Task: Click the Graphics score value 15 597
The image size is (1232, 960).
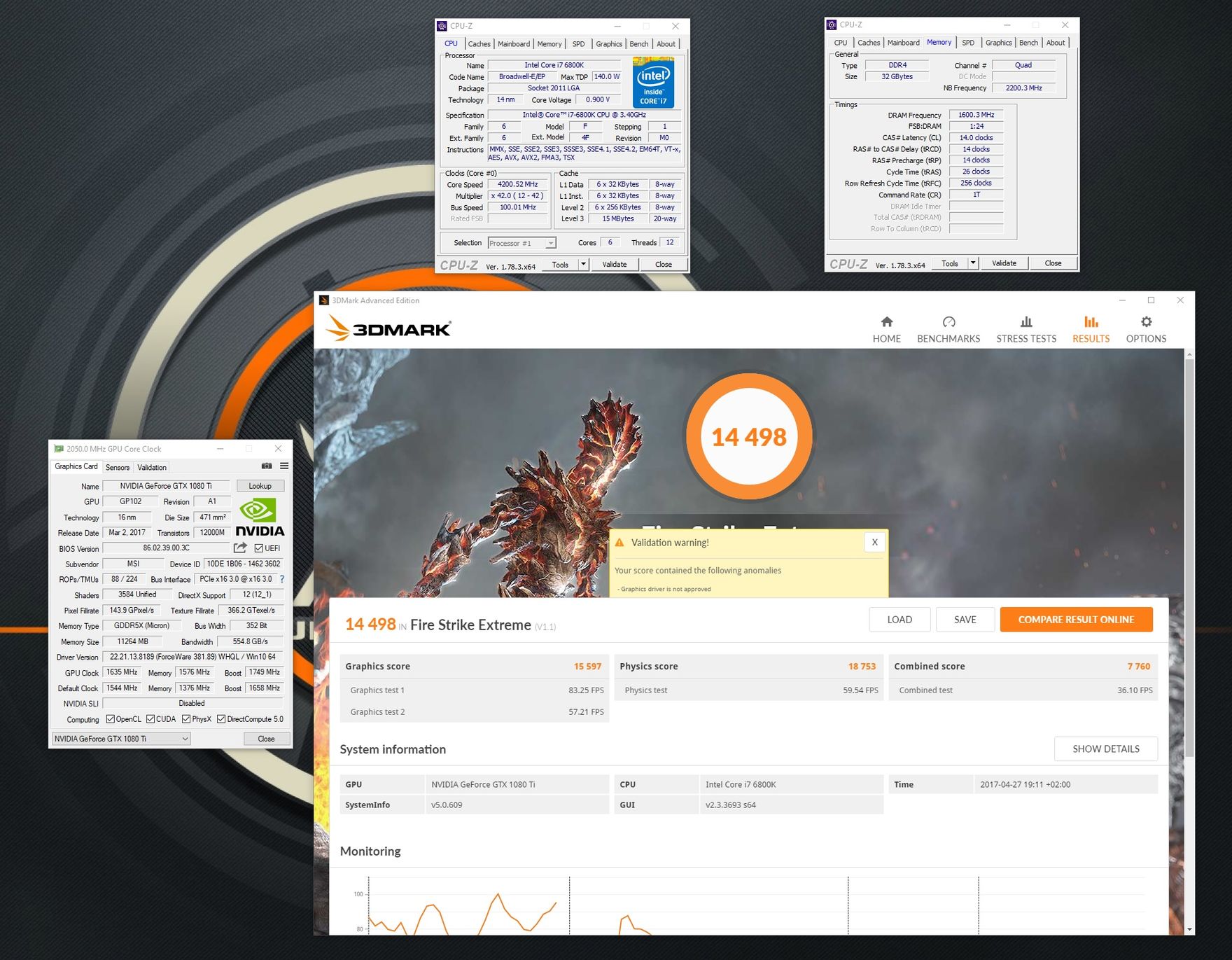Action: tap(587, 666)
